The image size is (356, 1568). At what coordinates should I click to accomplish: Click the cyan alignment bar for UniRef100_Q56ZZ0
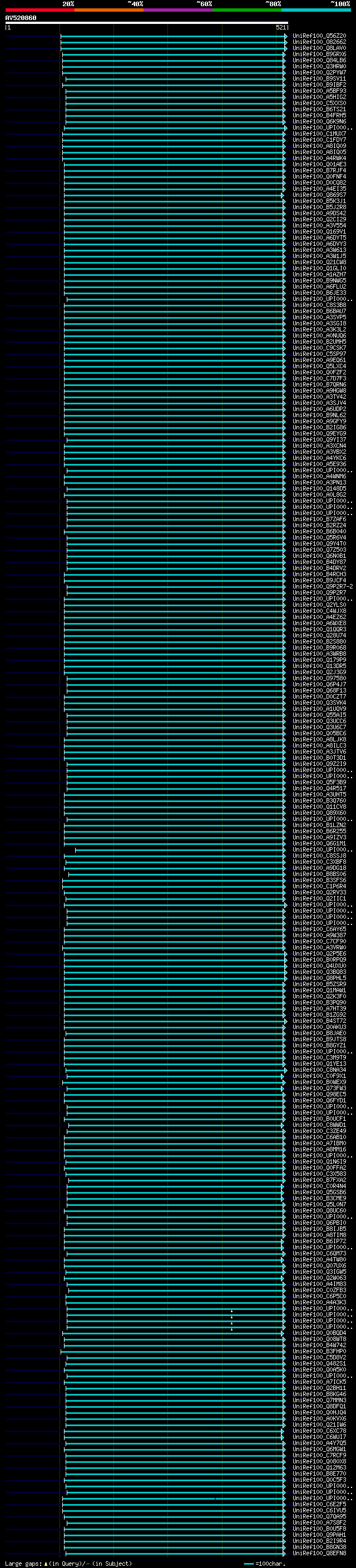174,36
